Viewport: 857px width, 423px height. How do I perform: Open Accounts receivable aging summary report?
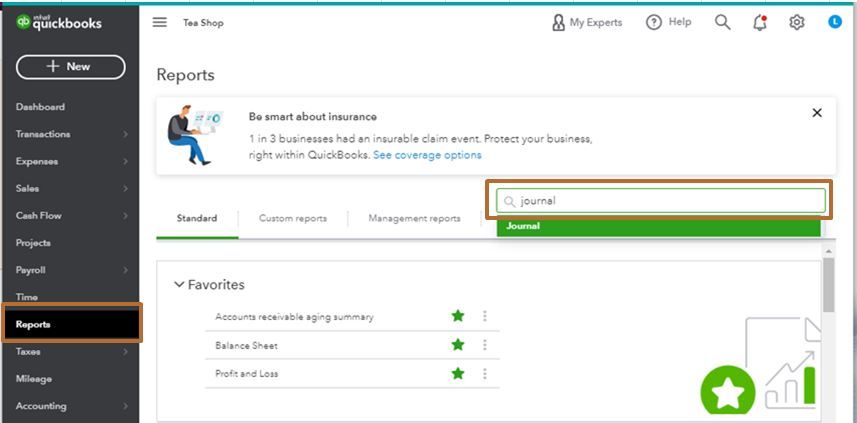point(294,317)
